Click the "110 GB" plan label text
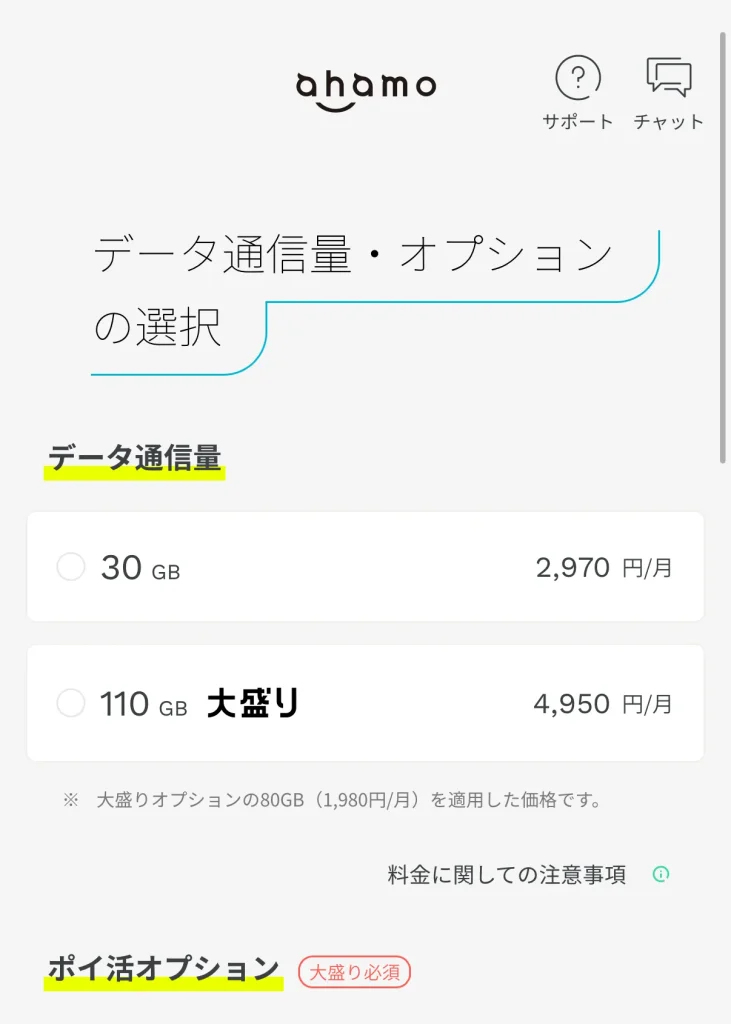Screen dimensions: 731x1024 [143, 704]
